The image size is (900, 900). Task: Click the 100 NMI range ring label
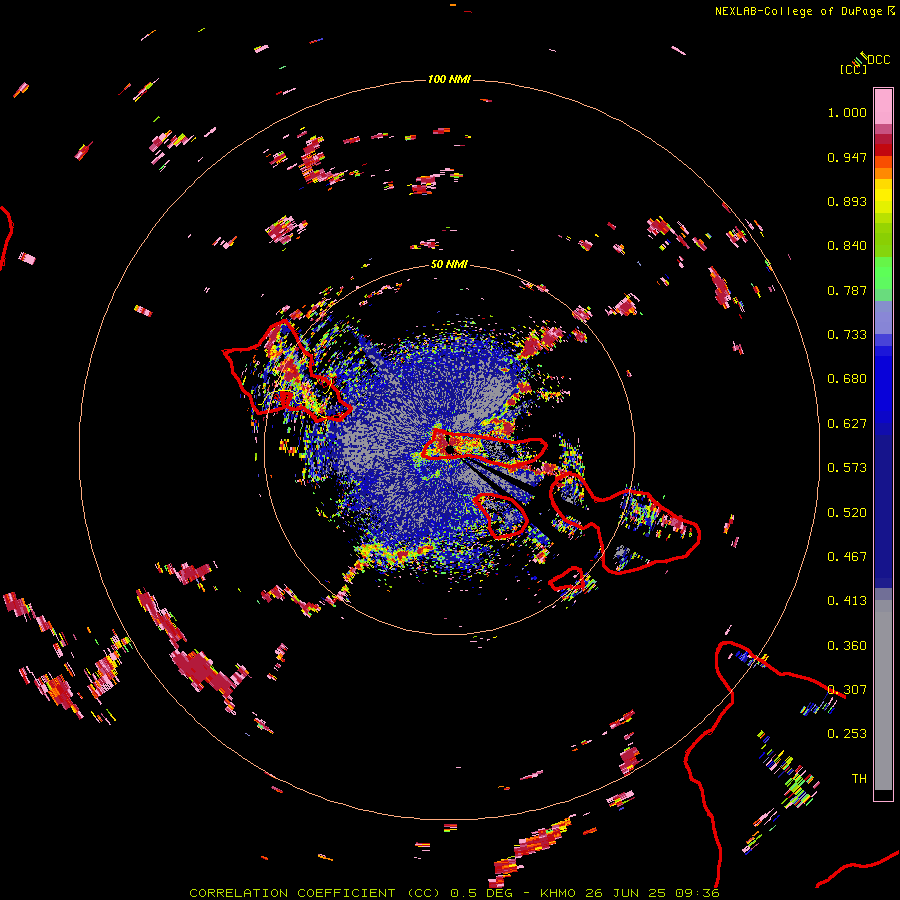pos(449,79)
